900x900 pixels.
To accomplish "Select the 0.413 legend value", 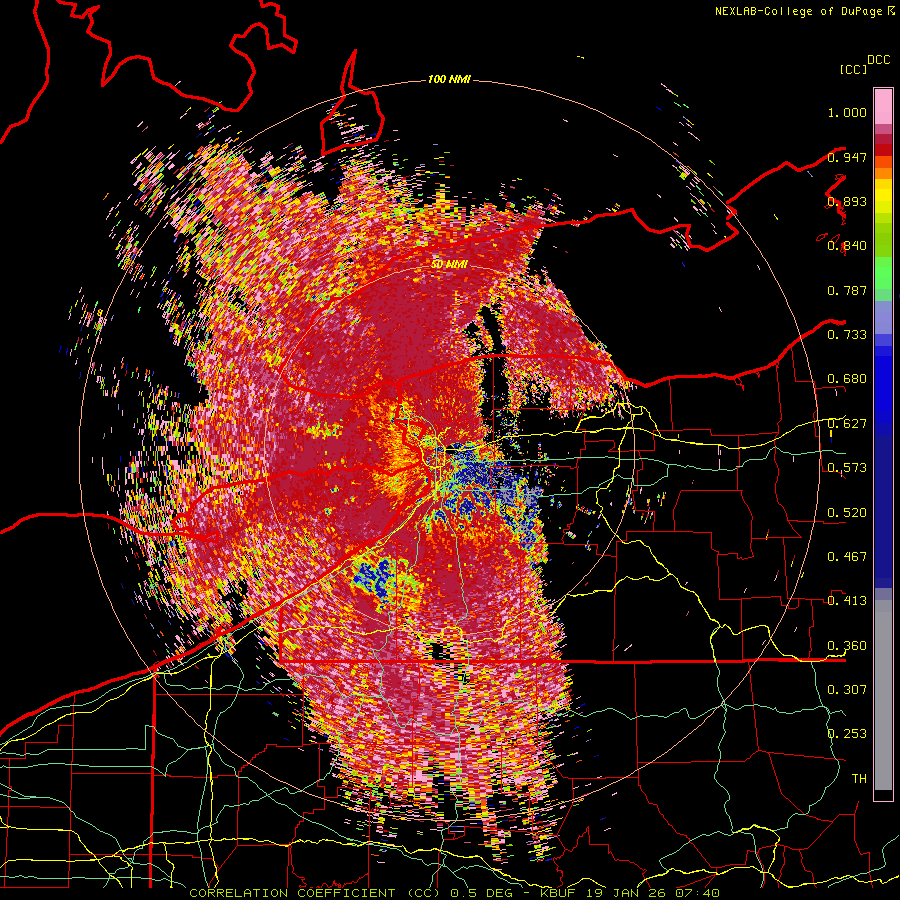I will tap(847, 601).
